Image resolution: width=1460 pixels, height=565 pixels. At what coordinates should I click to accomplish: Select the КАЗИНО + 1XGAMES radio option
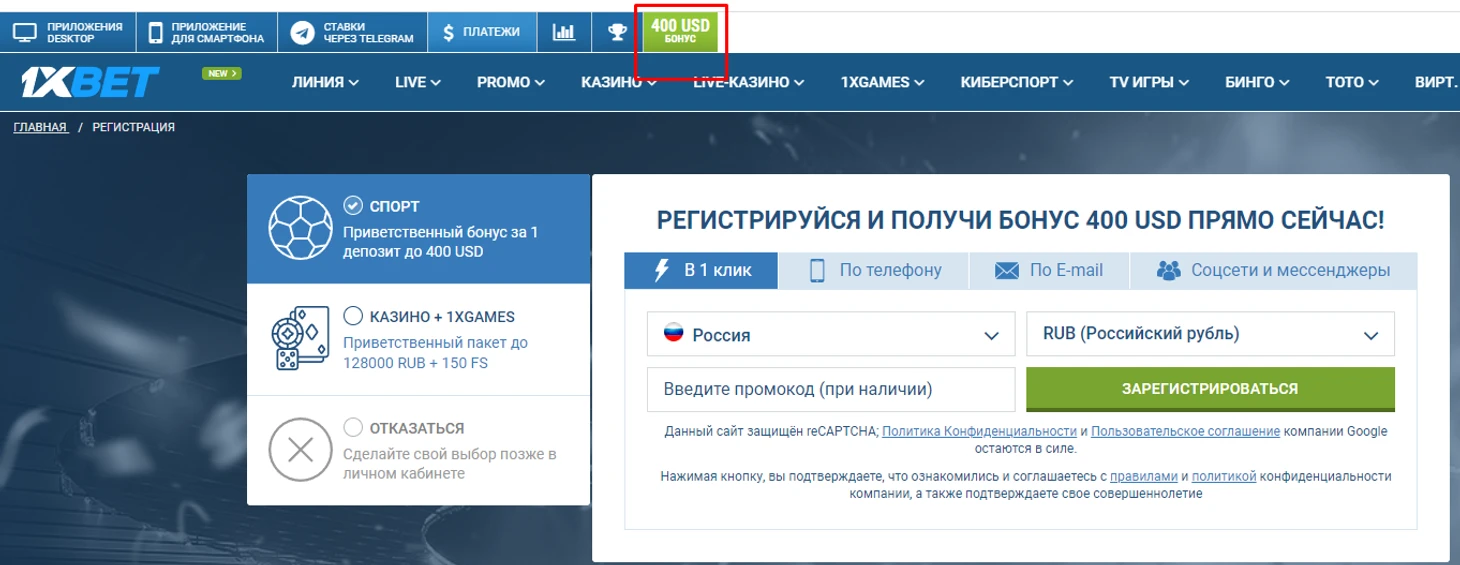[x=353, y=316]
